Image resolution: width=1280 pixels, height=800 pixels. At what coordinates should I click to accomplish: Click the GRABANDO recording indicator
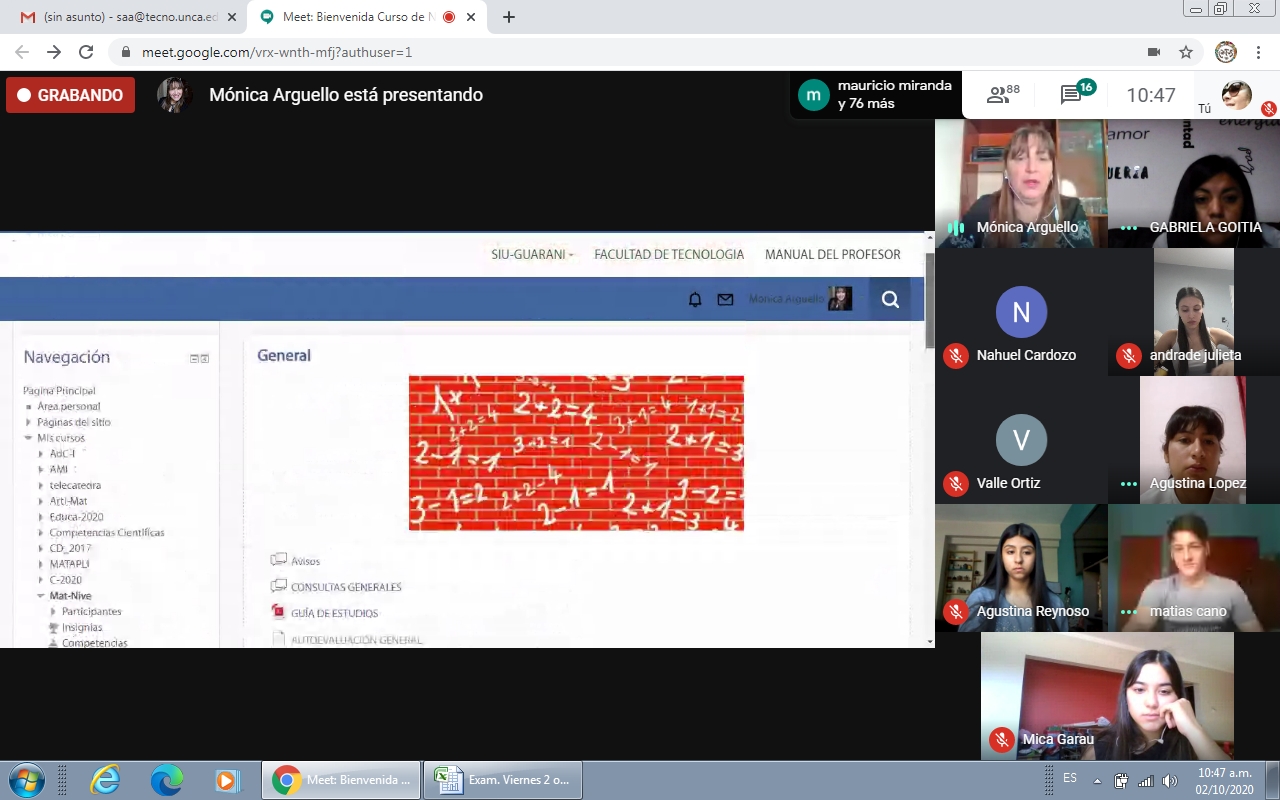point(70,95)
